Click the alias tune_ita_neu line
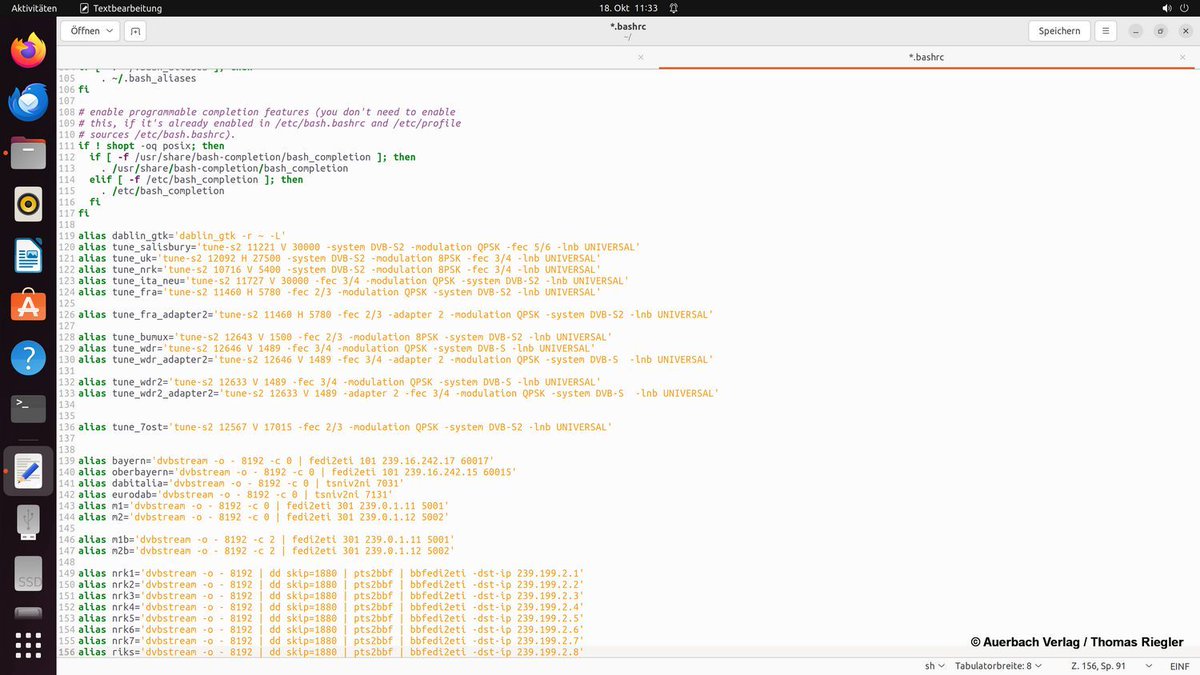This screenshot has height=675, width=1200. click(x=353, y=281)
